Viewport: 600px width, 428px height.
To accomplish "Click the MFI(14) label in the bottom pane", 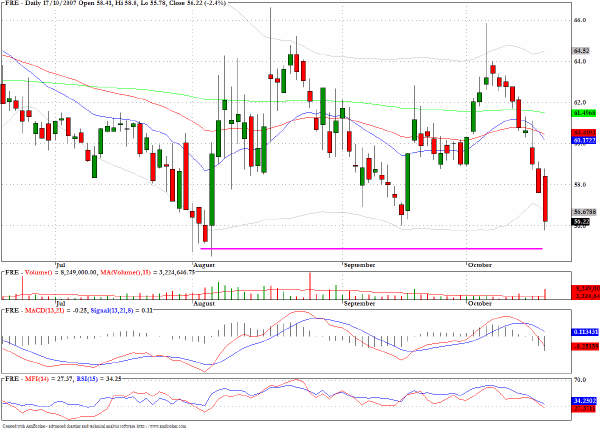I will 36,378.
